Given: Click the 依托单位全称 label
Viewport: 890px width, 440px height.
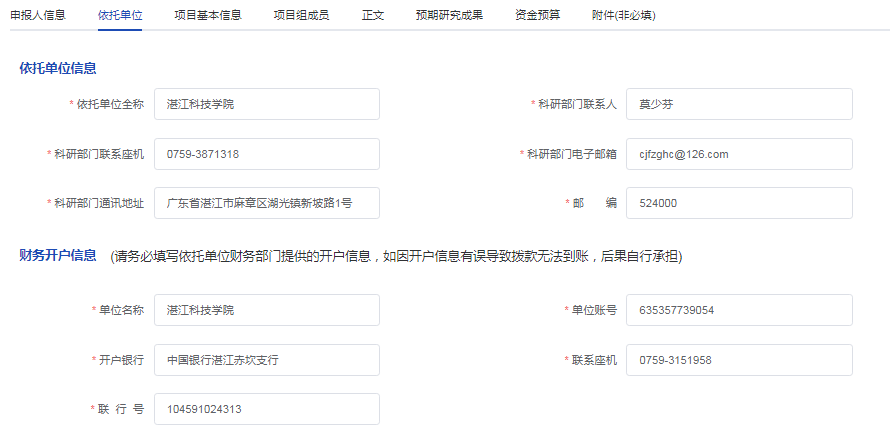Looking at the screenshot, I should tap(110, 104).
